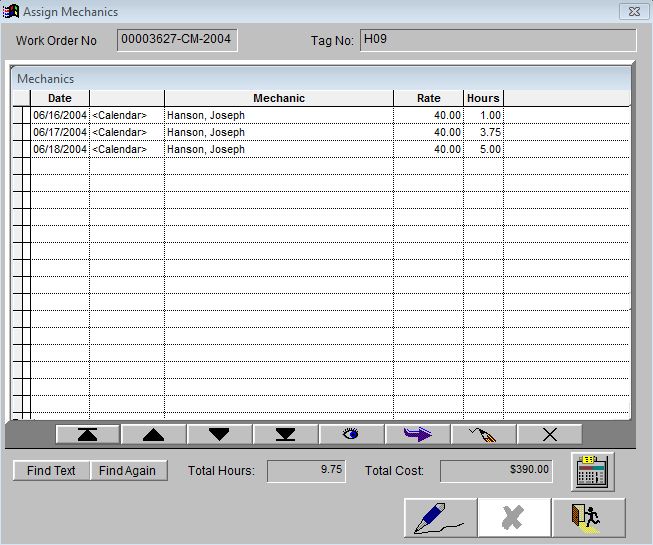Click the Tag No field showing H09

(498, 40)
